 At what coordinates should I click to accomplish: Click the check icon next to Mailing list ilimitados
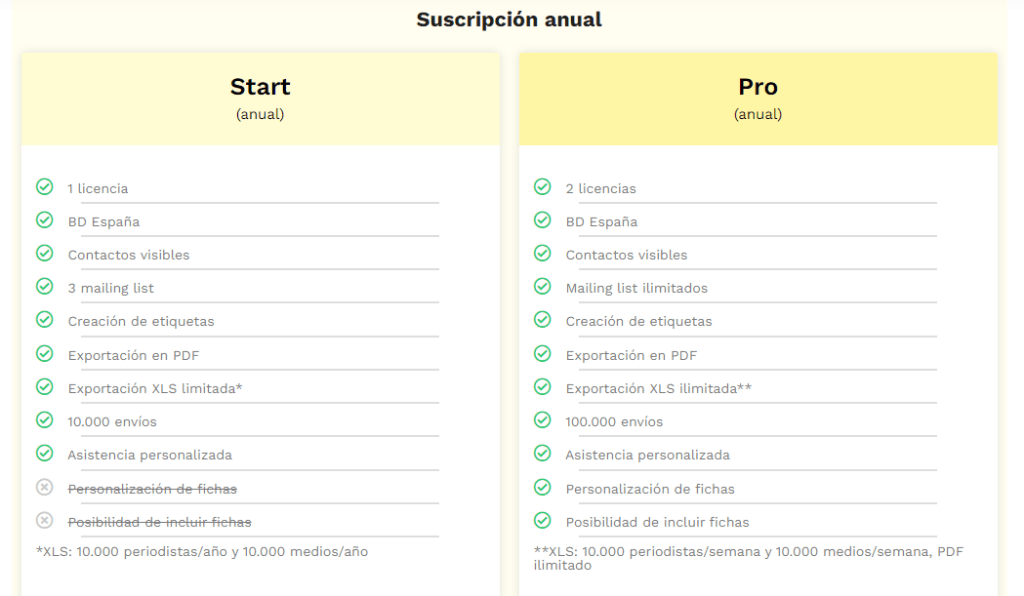(x=542, y=287)
